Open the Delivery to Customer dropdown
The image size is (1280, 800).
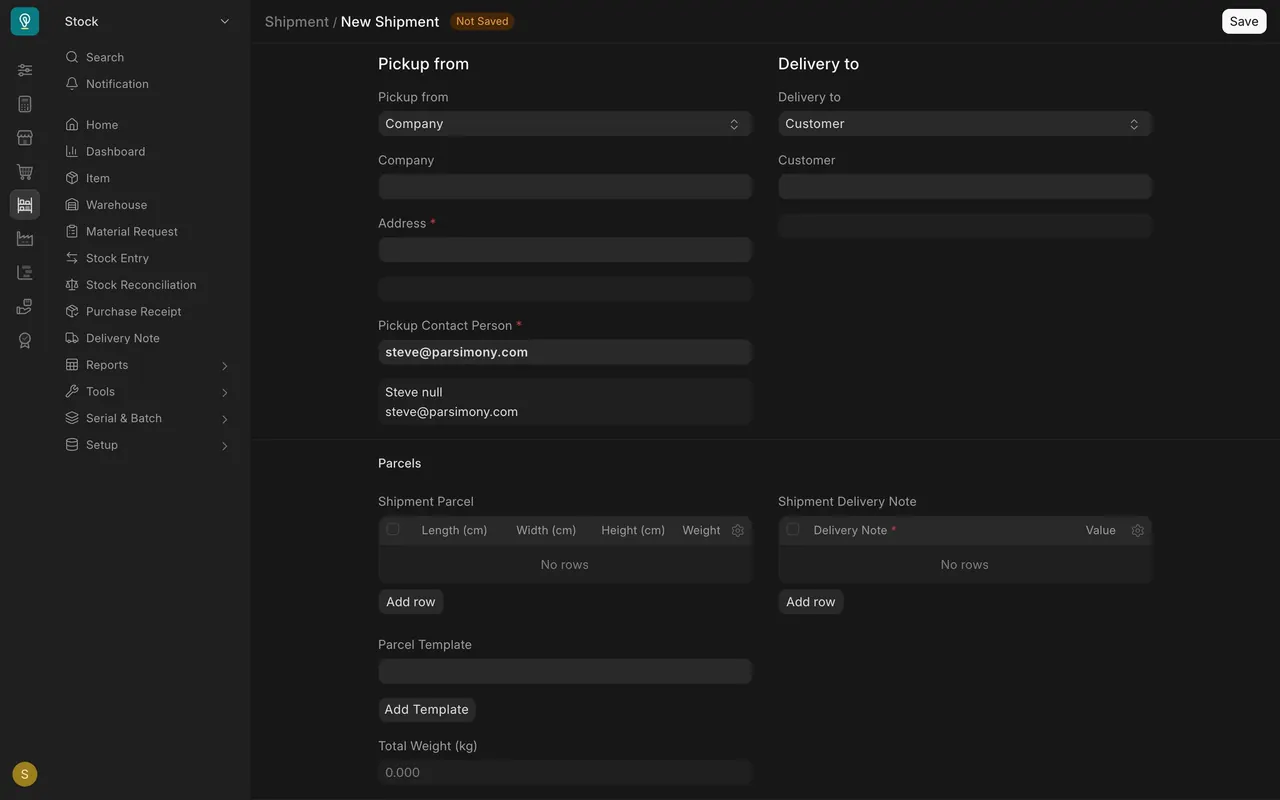tap(965, 124)
